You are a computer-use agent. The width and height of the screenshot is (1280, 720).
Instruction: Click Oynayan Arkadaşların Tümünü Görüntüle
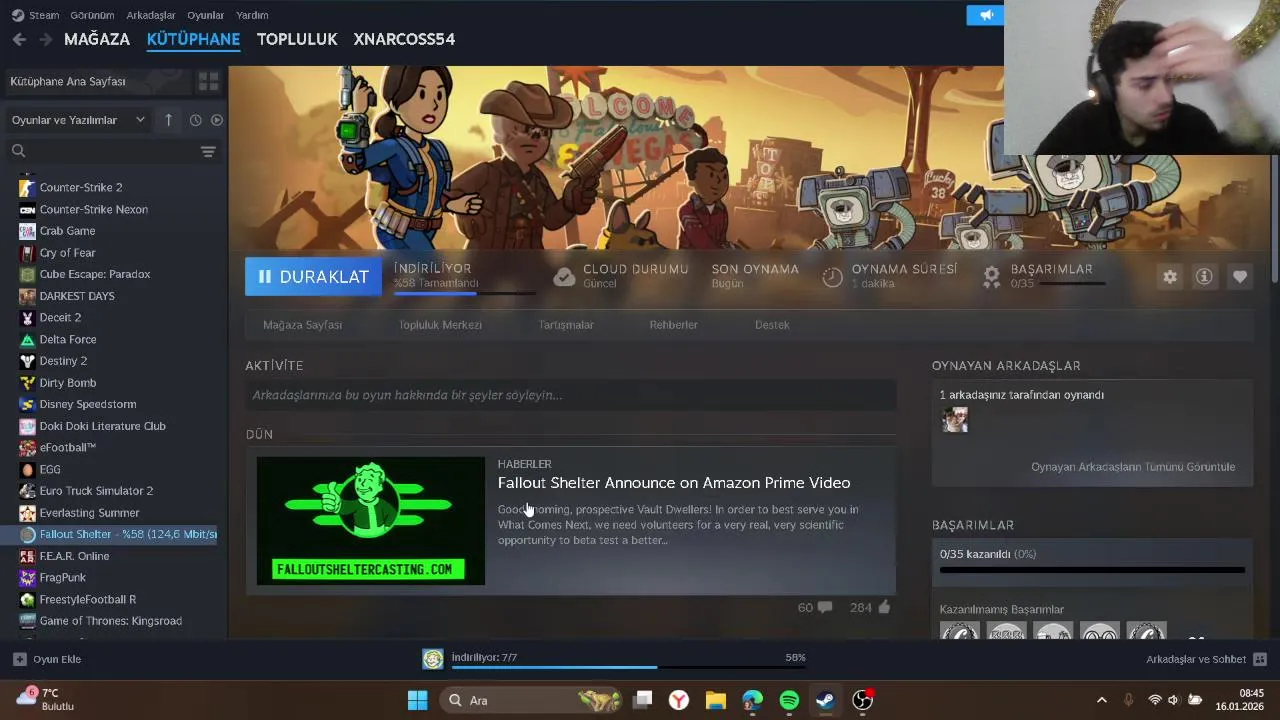click(x=1133, y=467)
